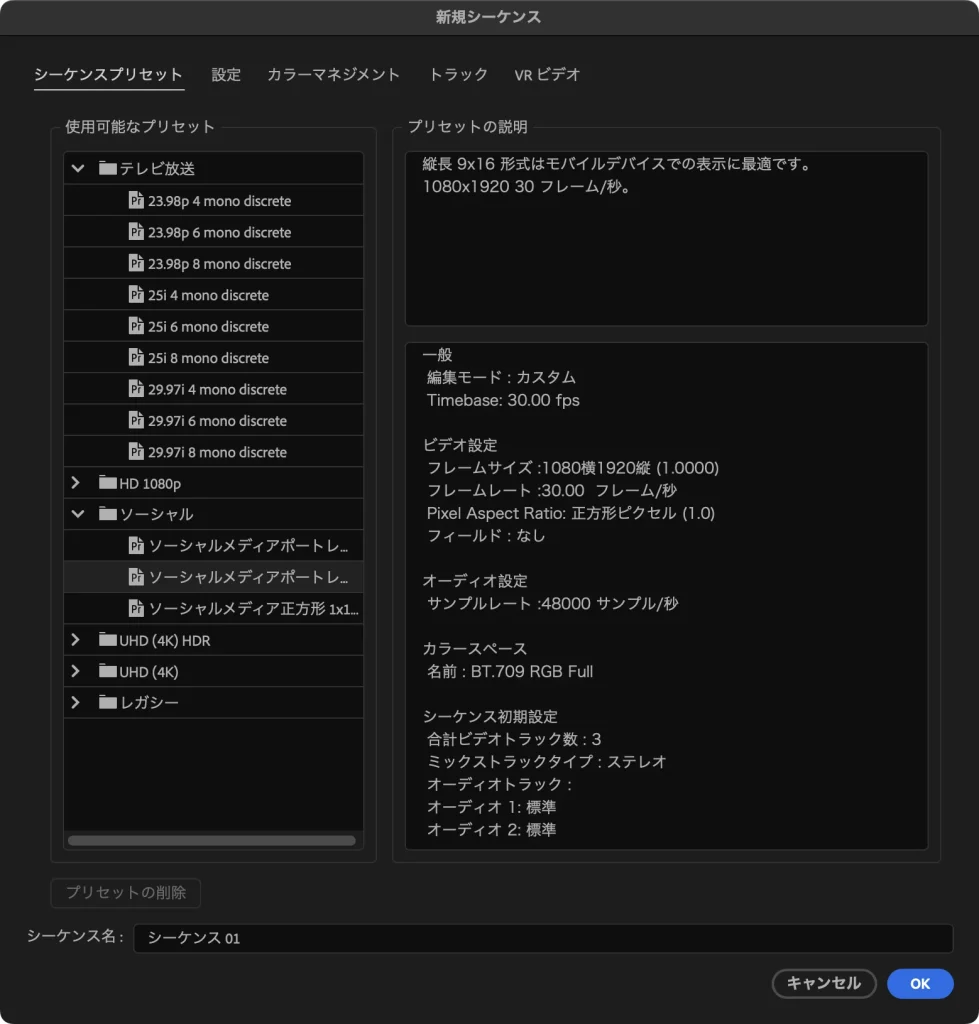Click the text '名前 : BT.709 RGB Full'

click(509, 671)
